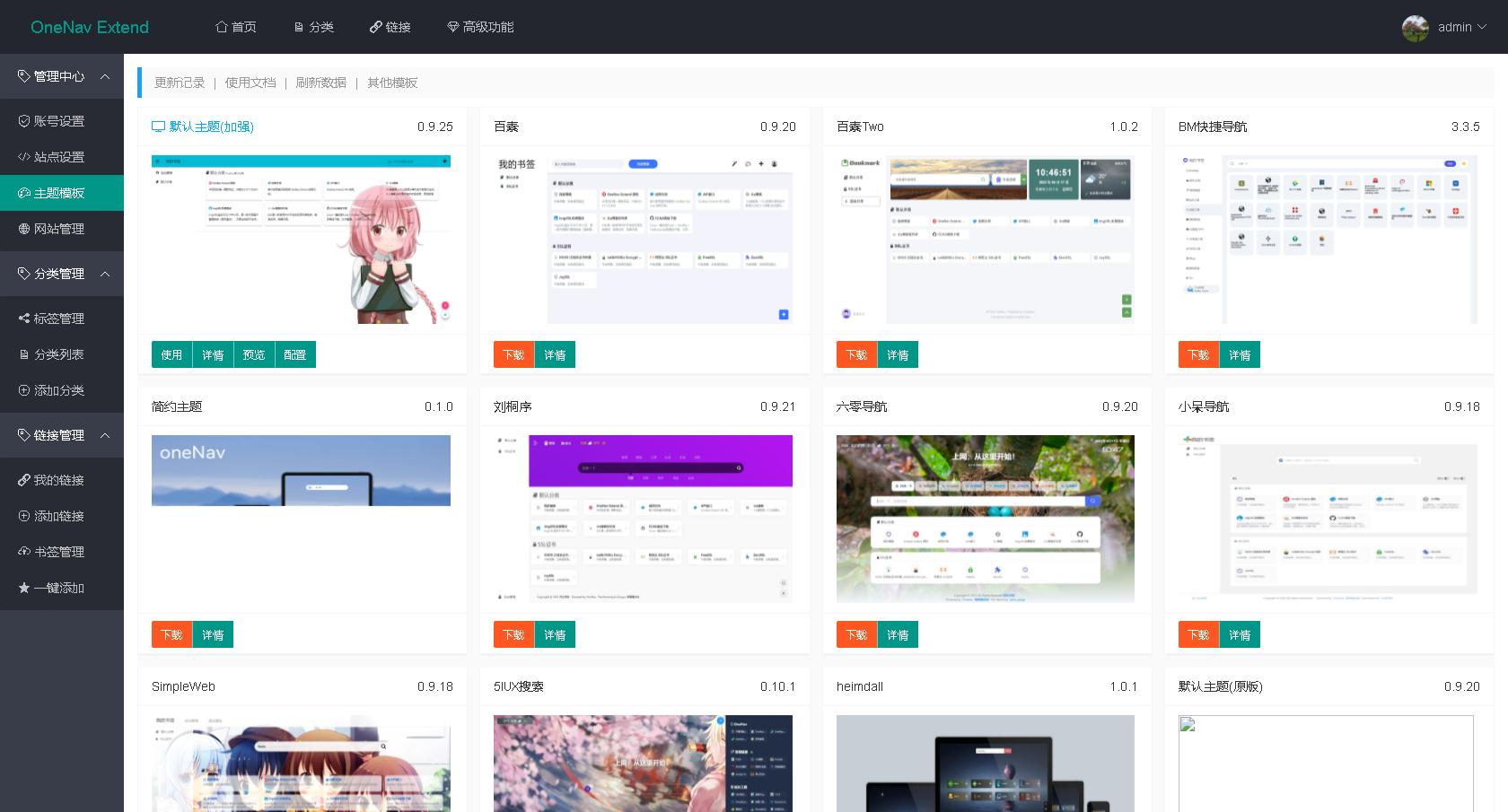
Task: Open 添加分类 via the plus icon
Action: [25, 389]
